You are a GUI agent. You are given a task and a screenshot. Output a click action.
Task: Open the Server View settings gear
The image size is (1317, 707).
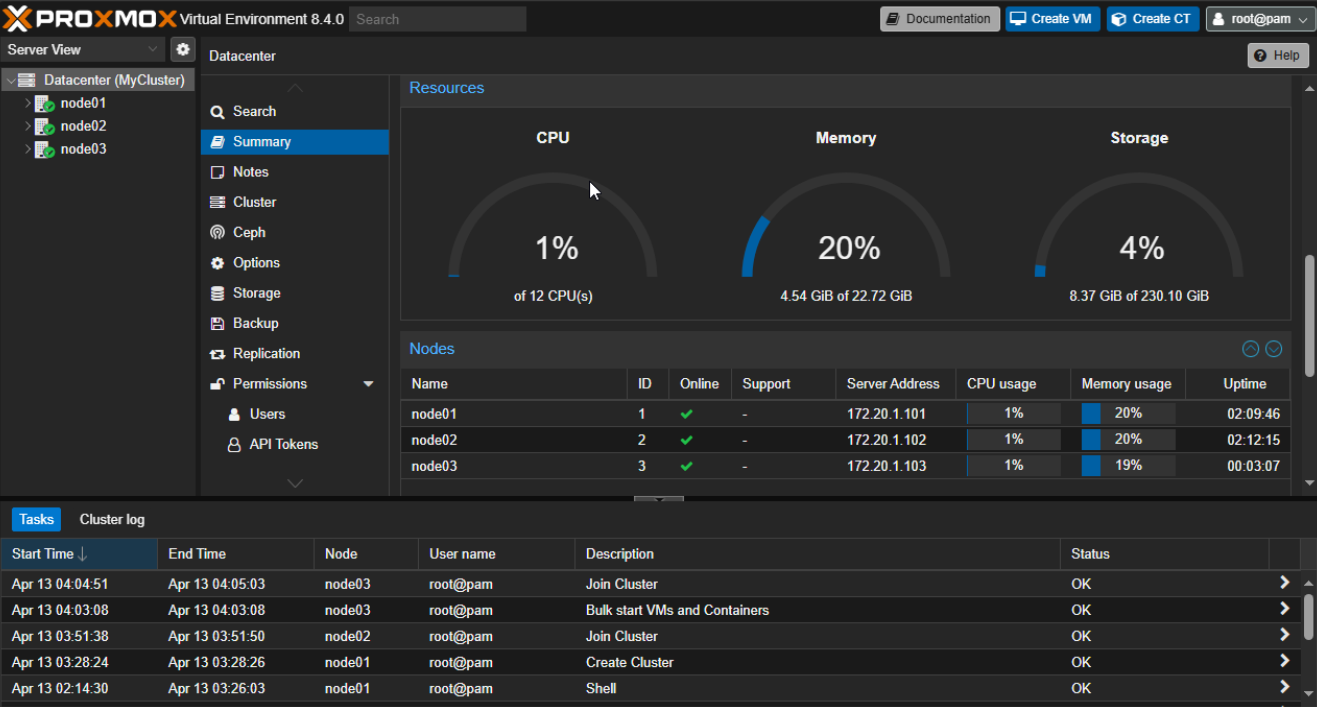182,49
